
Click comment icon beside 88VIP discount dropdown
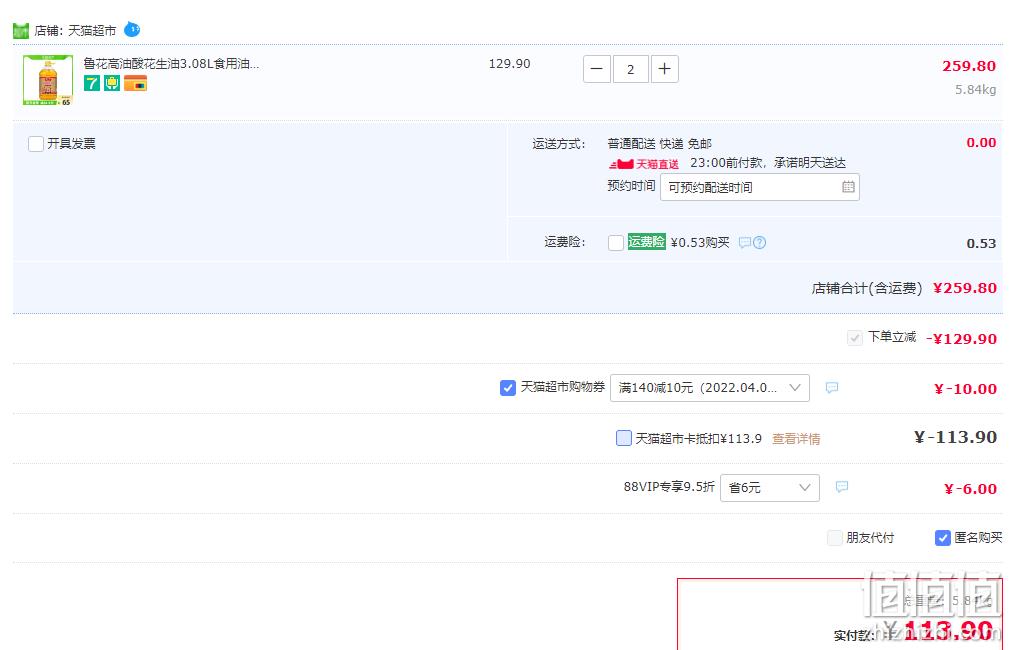pos(841,487)
